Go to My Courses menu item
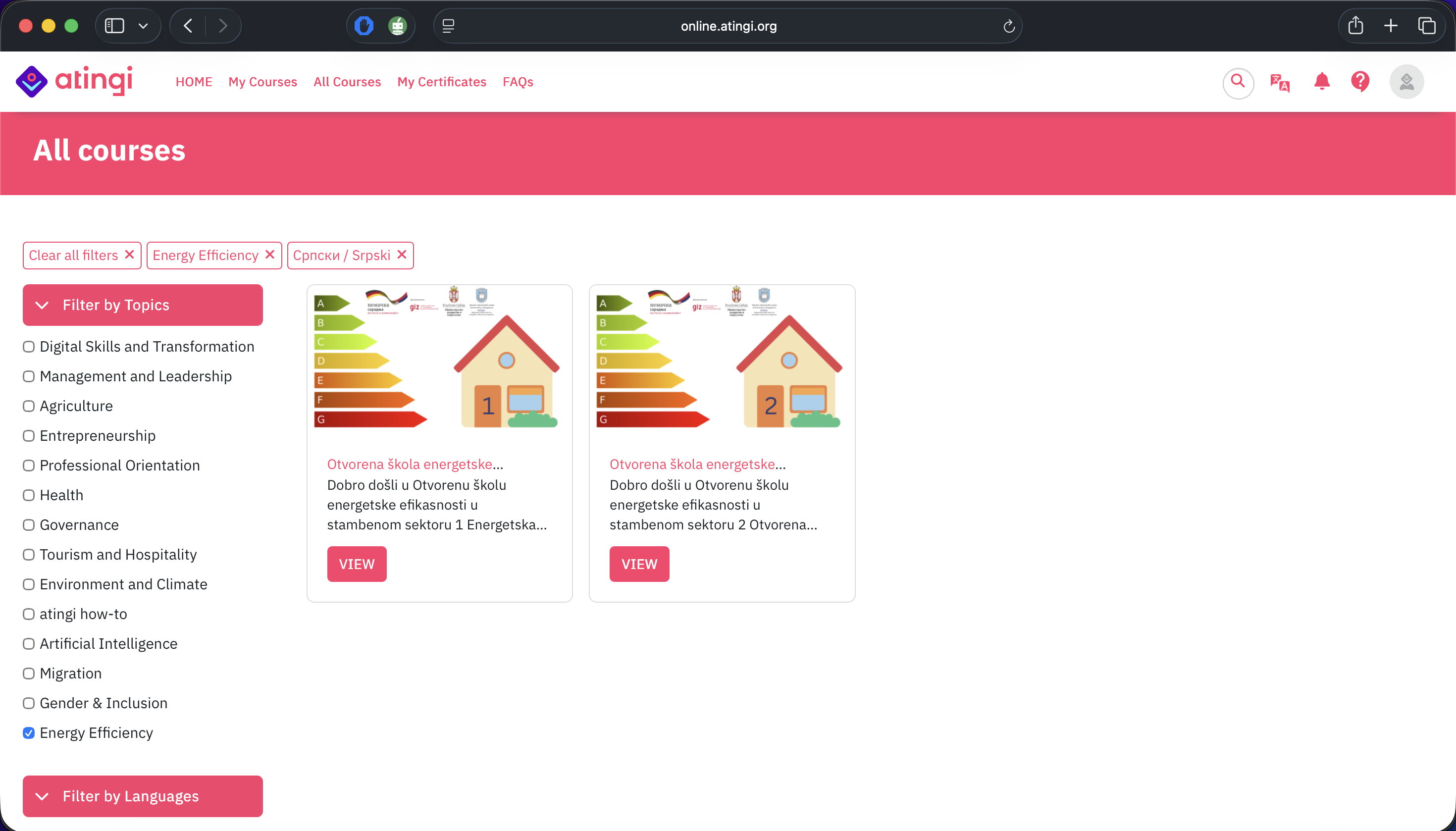Image resolution: width=1456 pixels, height=831 pixels. (x=262, y=82)
